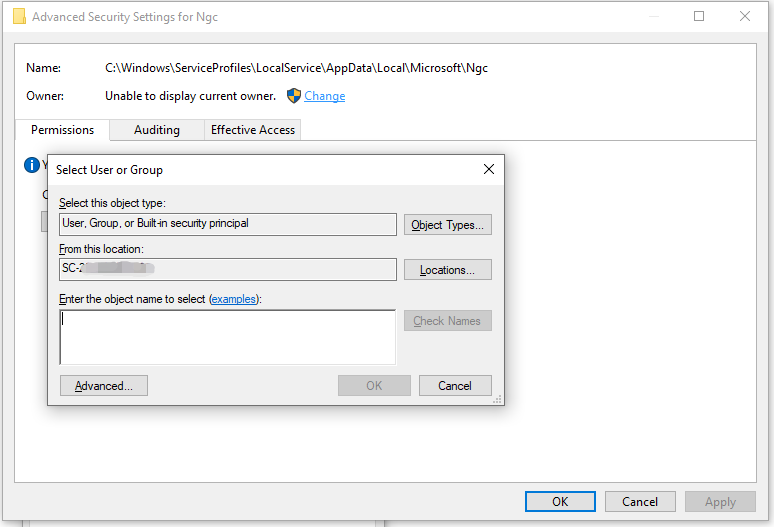
Task: Close the Advanced Security Settings window
Action: 745,16
